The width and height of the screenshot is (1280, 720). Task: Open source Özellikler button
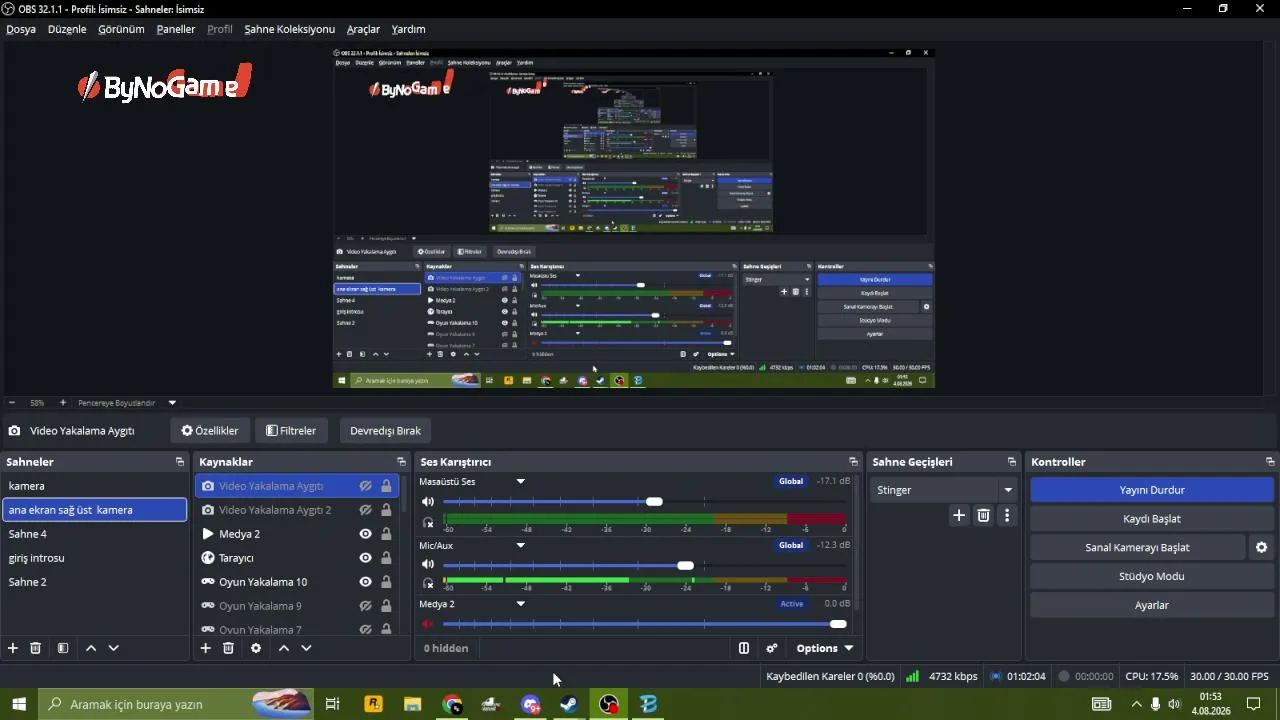point(210,431)
